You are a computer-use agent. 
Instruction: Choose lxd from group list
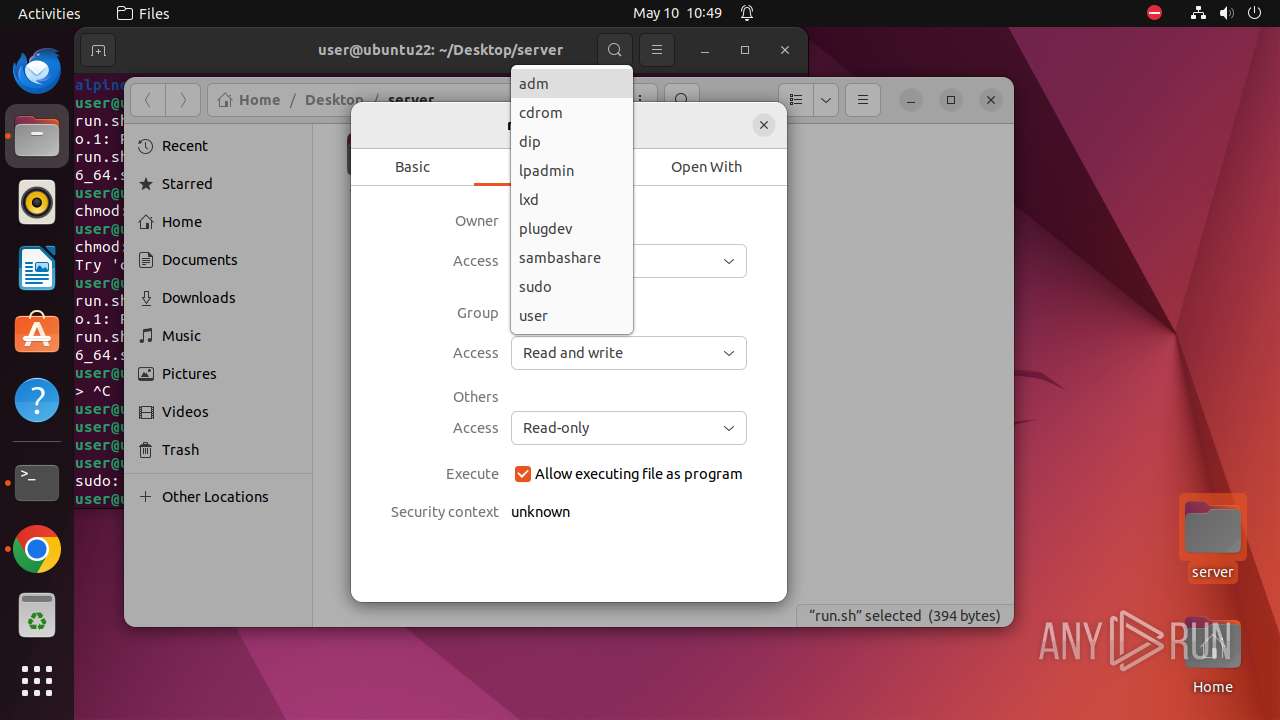(x=572, y=200)
